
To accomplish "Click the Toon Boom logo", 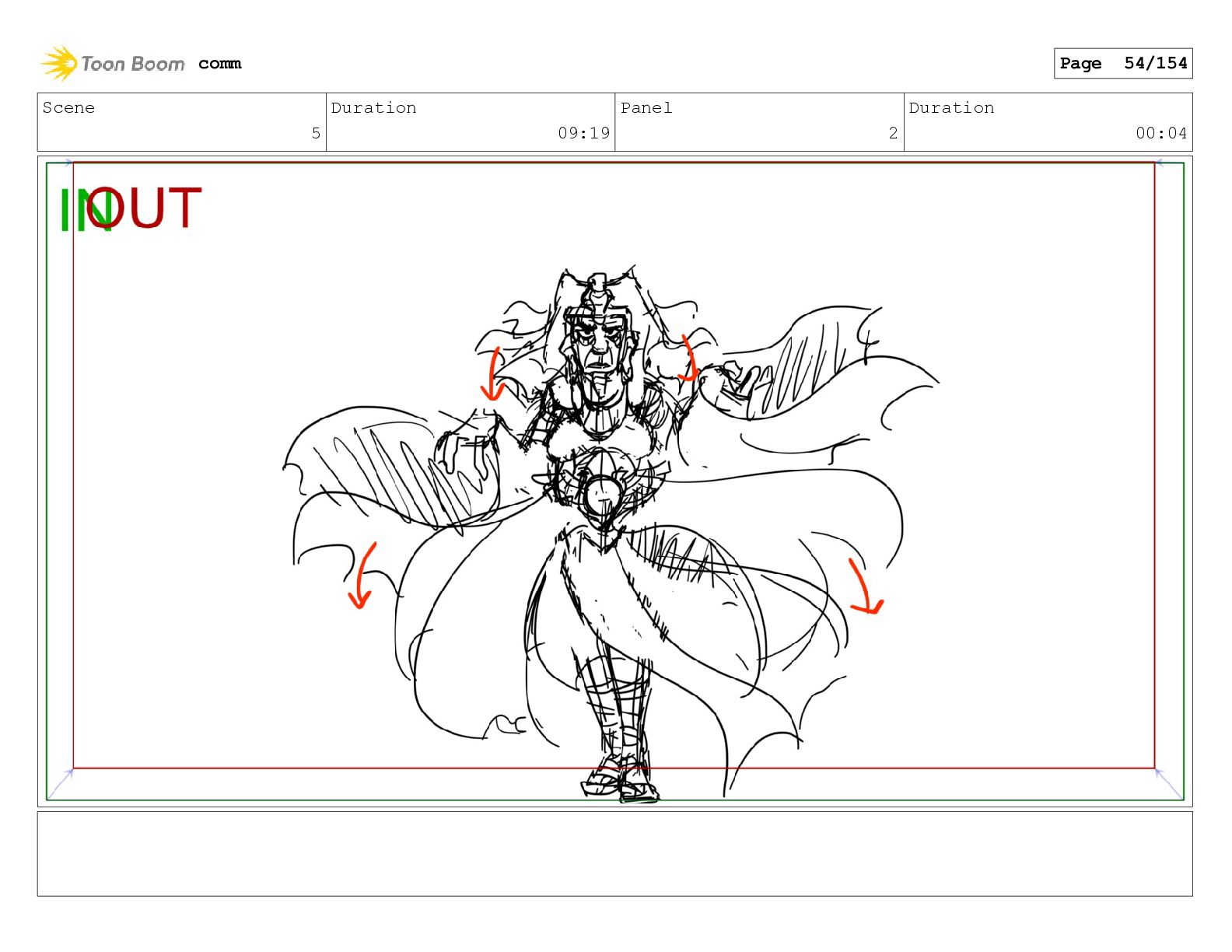I will [x=113, y=63].
